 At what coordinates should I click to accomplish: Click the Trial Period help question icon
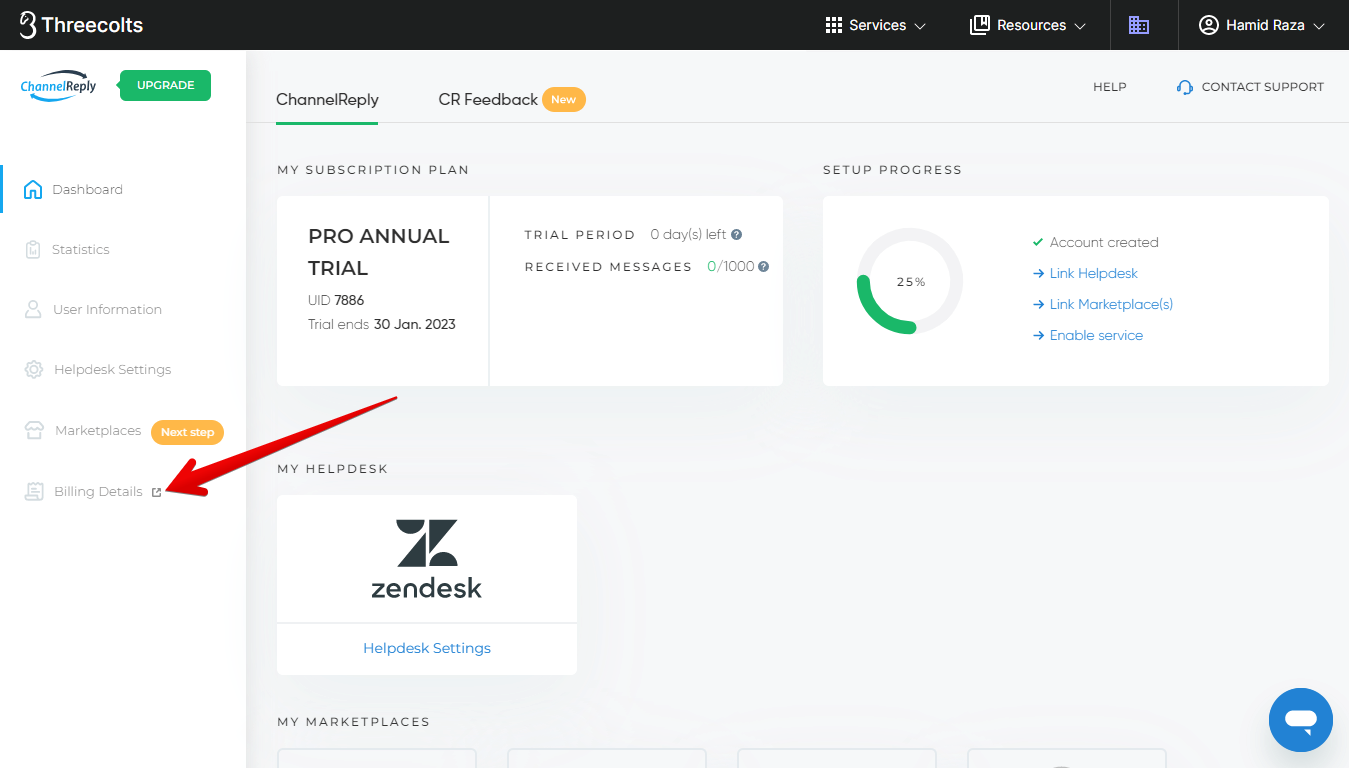[x=737, y=235]
